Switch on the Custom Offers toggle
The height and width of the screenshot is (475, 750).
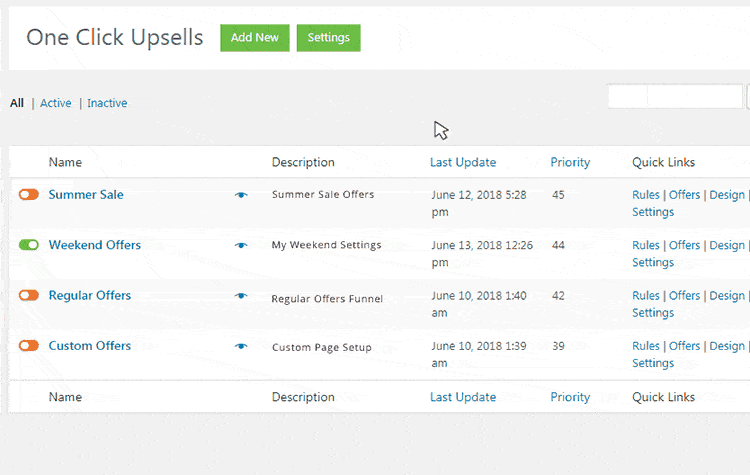[x=29, y=345]
